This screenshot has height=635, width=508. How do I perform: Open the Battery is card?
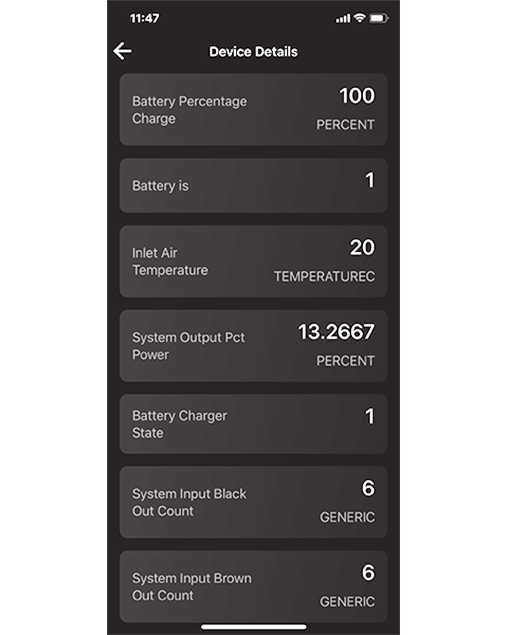pos(254,185)
